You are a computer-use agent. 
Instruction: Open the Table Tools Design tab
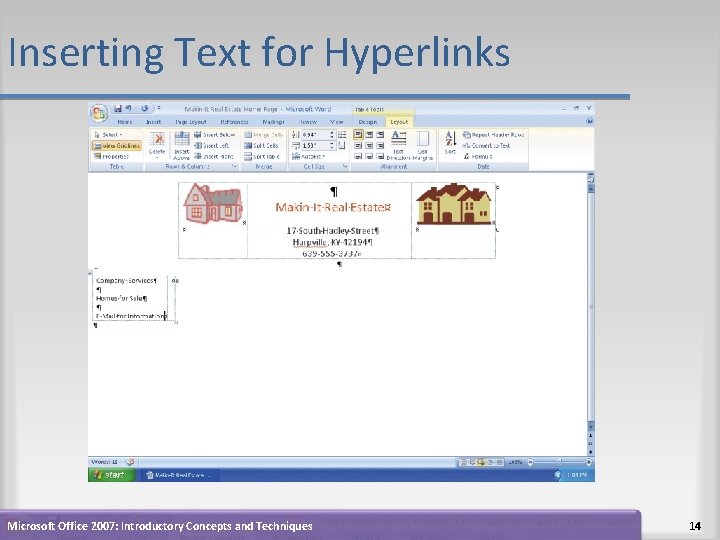click(x=368, y=122)
